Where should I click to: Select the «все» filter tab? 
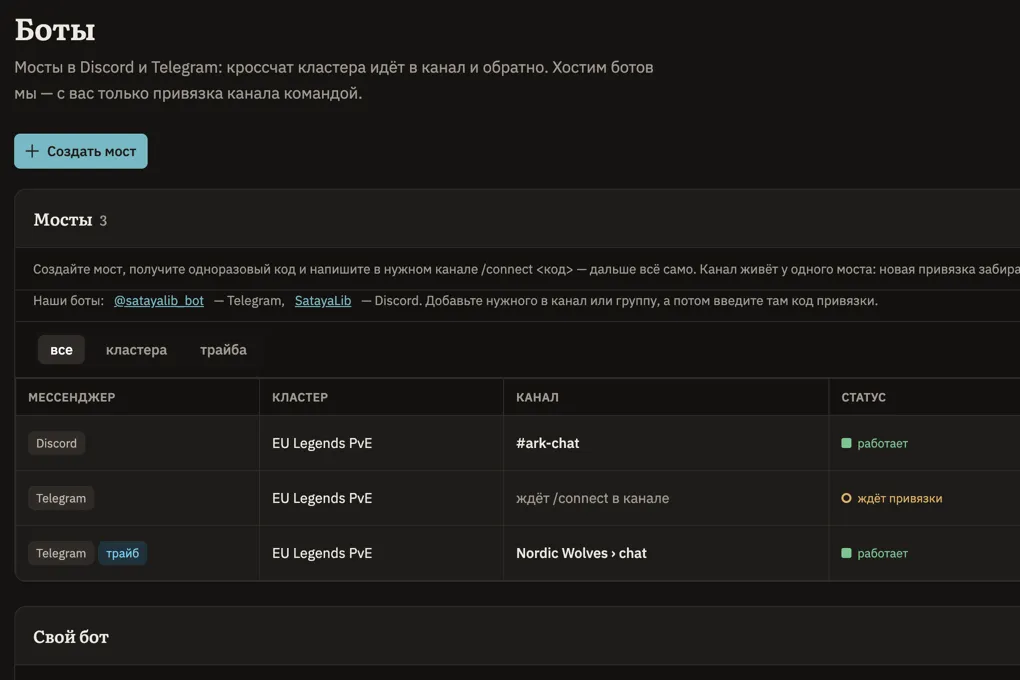click(61, 349)
